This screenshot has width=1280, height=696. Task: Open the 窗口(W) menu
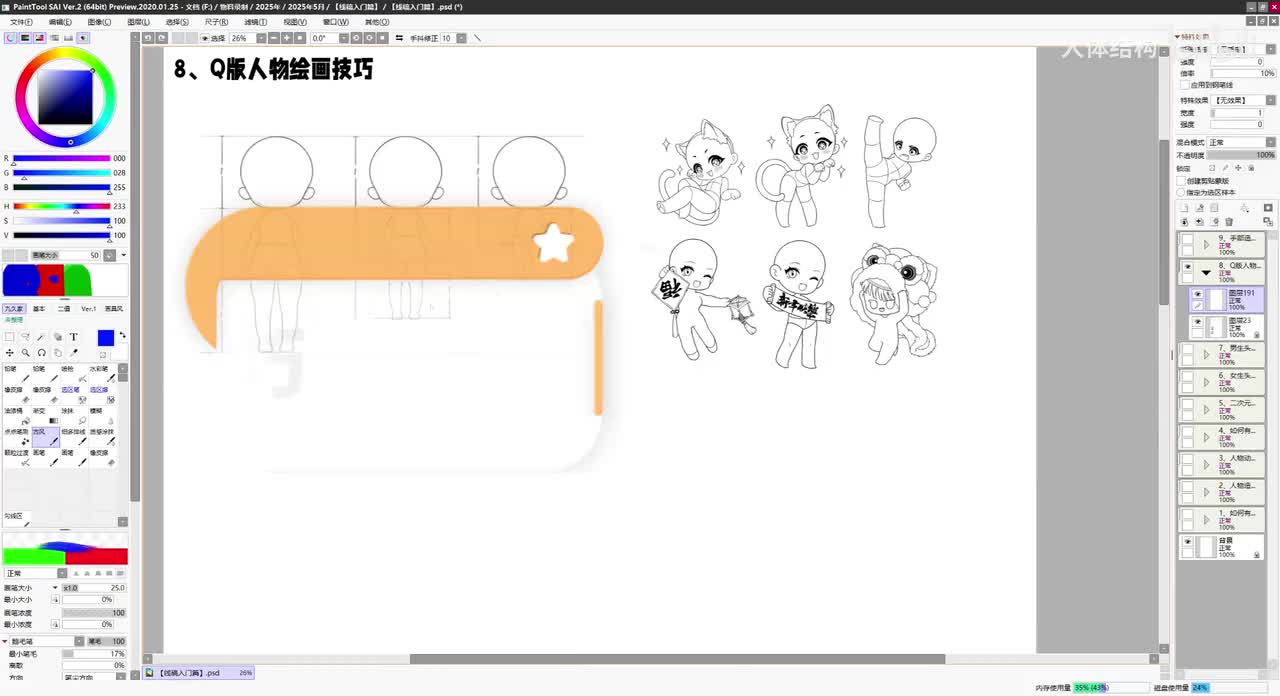coord(336,22)
